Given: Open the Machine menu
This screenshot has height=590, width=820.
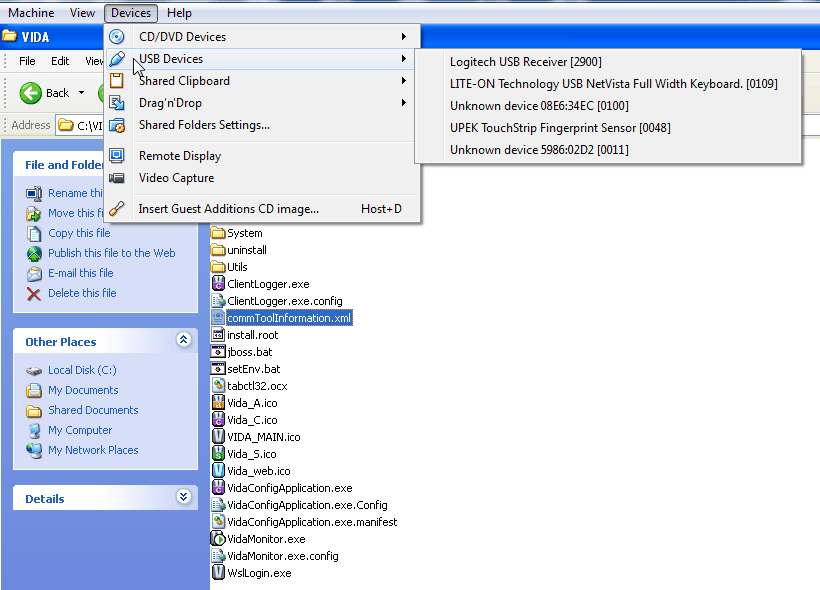Looking at the screenshot, I should (31, 13).
